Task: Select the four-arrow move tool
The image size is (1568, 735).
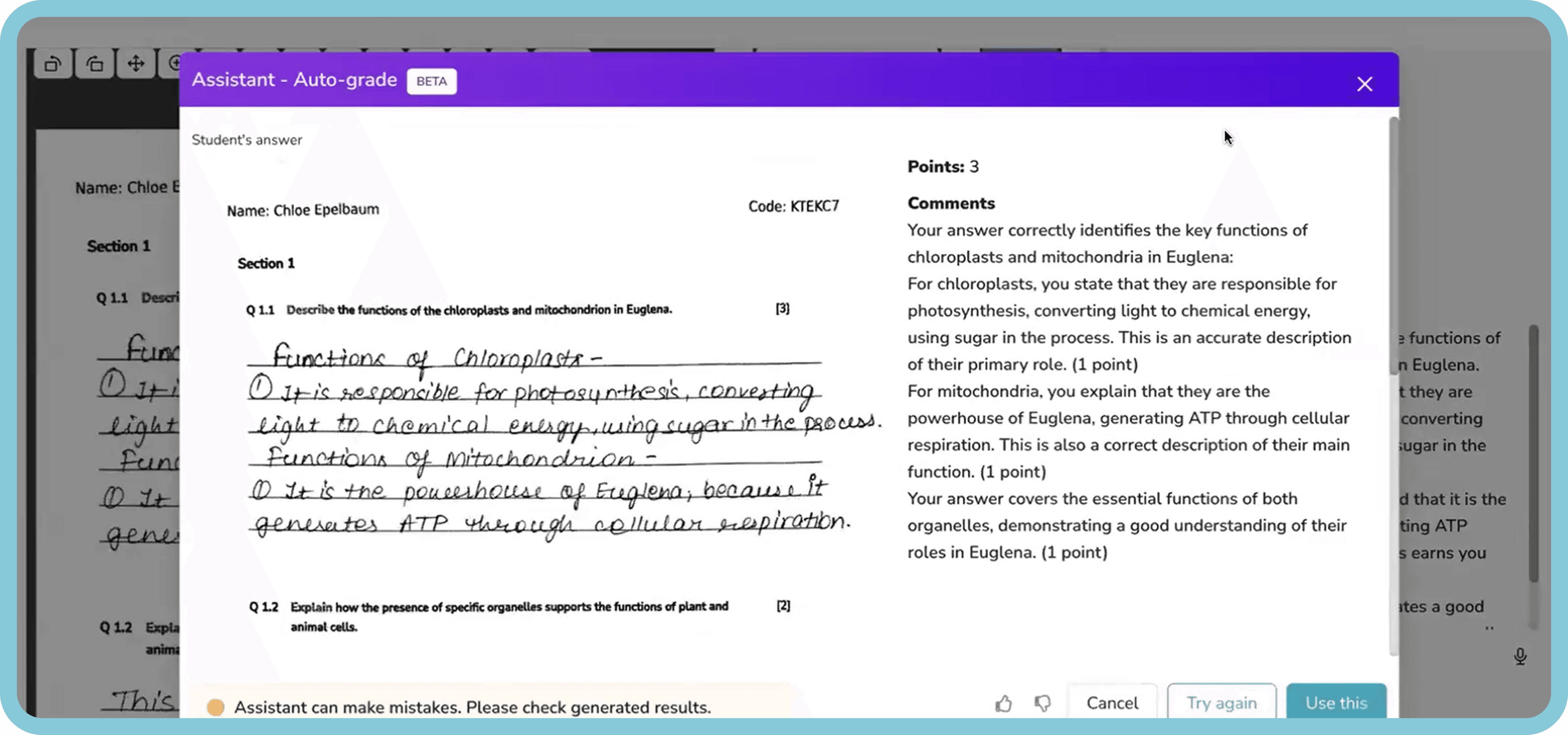Action: tap(136, 63)
